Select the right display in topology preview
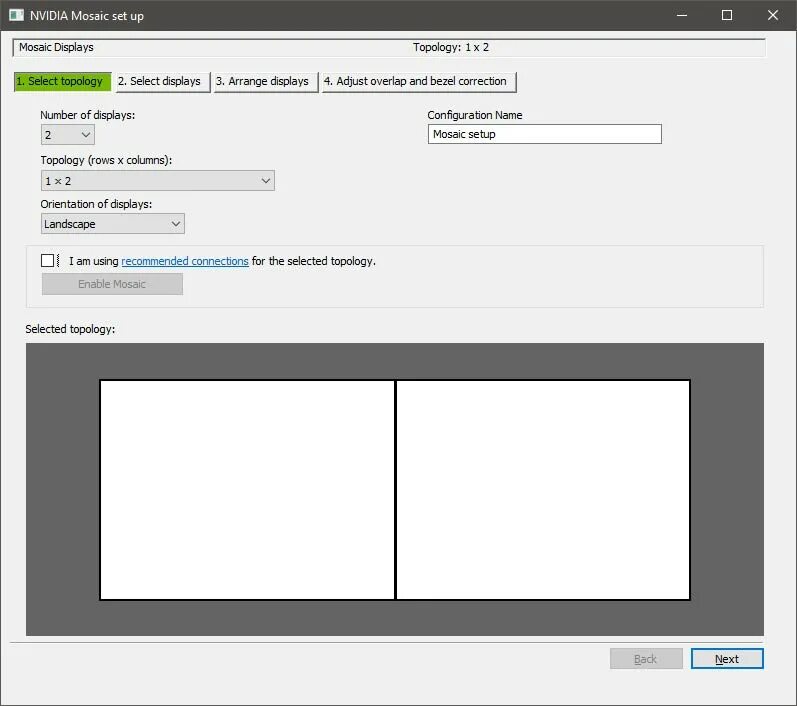This screenshot has height=706, width=797. (x=543, y=490)
